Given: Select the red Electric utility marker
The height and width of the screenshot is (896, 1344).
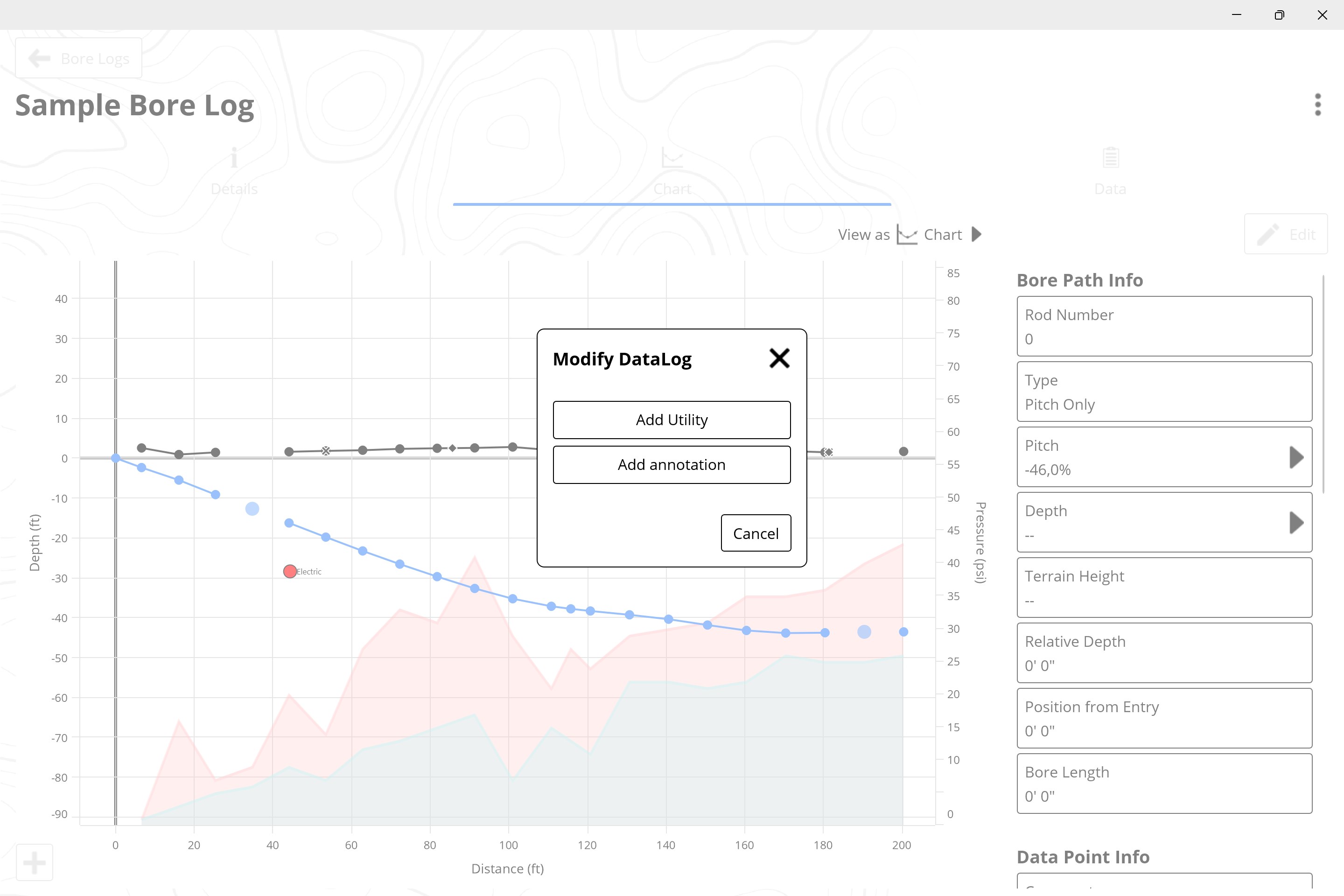Looking at the screenshot, I should pos(290,571).
